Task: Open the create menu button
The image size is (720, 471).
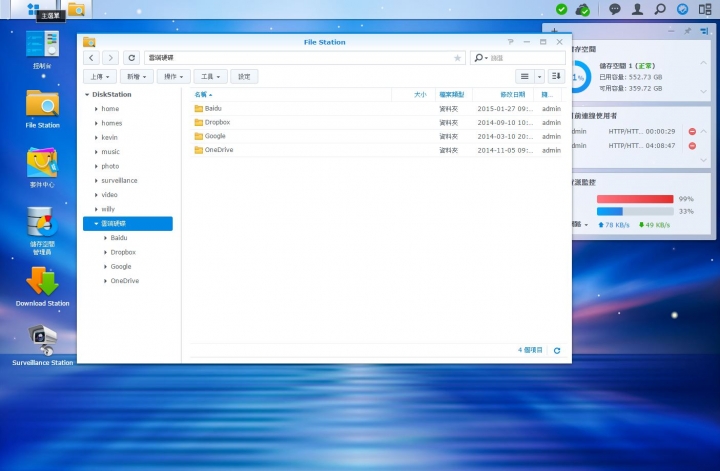Action: (136, 77)
